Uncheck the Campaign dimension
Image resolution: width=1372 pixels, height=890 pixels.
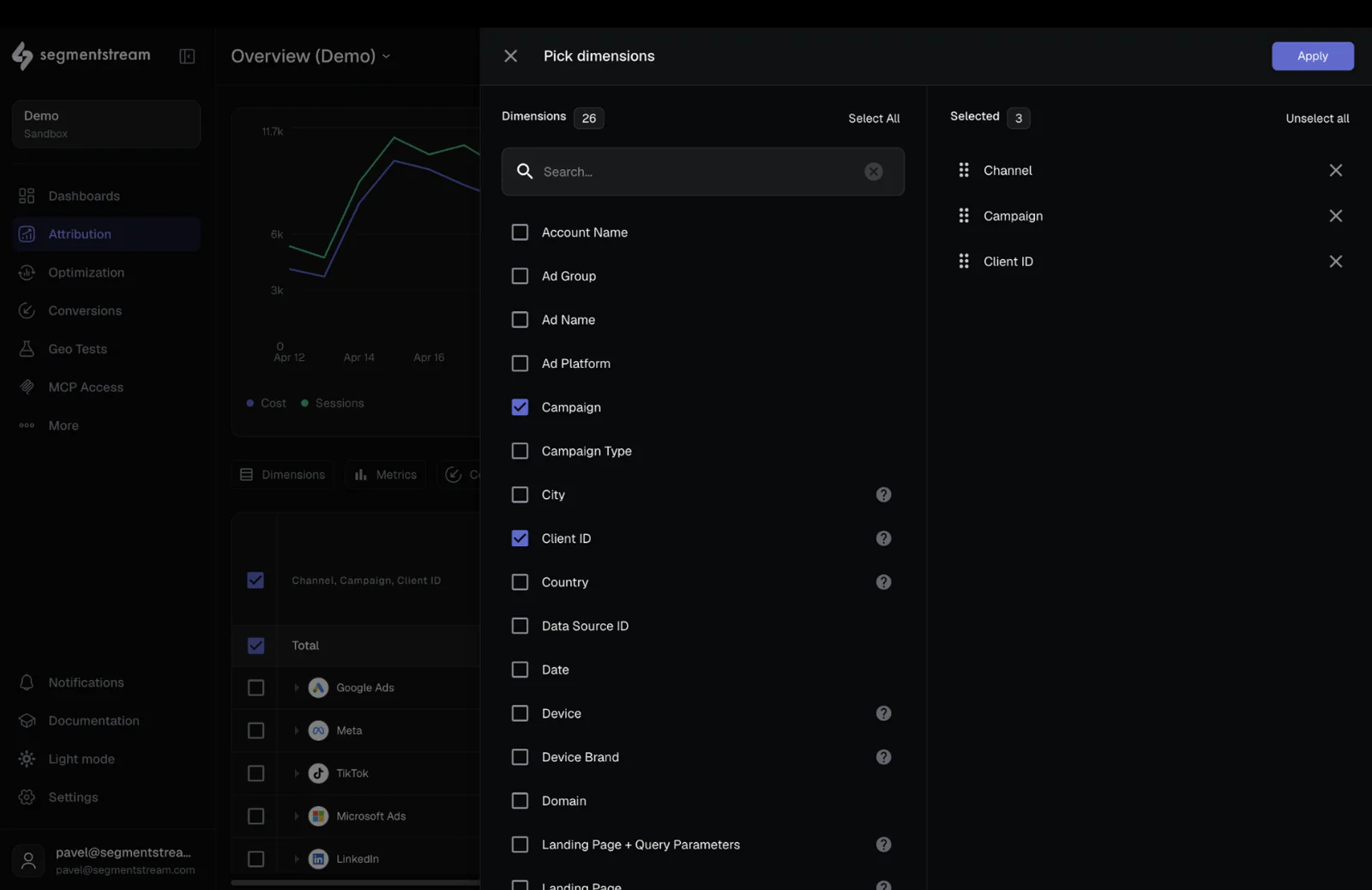point(520,407)
